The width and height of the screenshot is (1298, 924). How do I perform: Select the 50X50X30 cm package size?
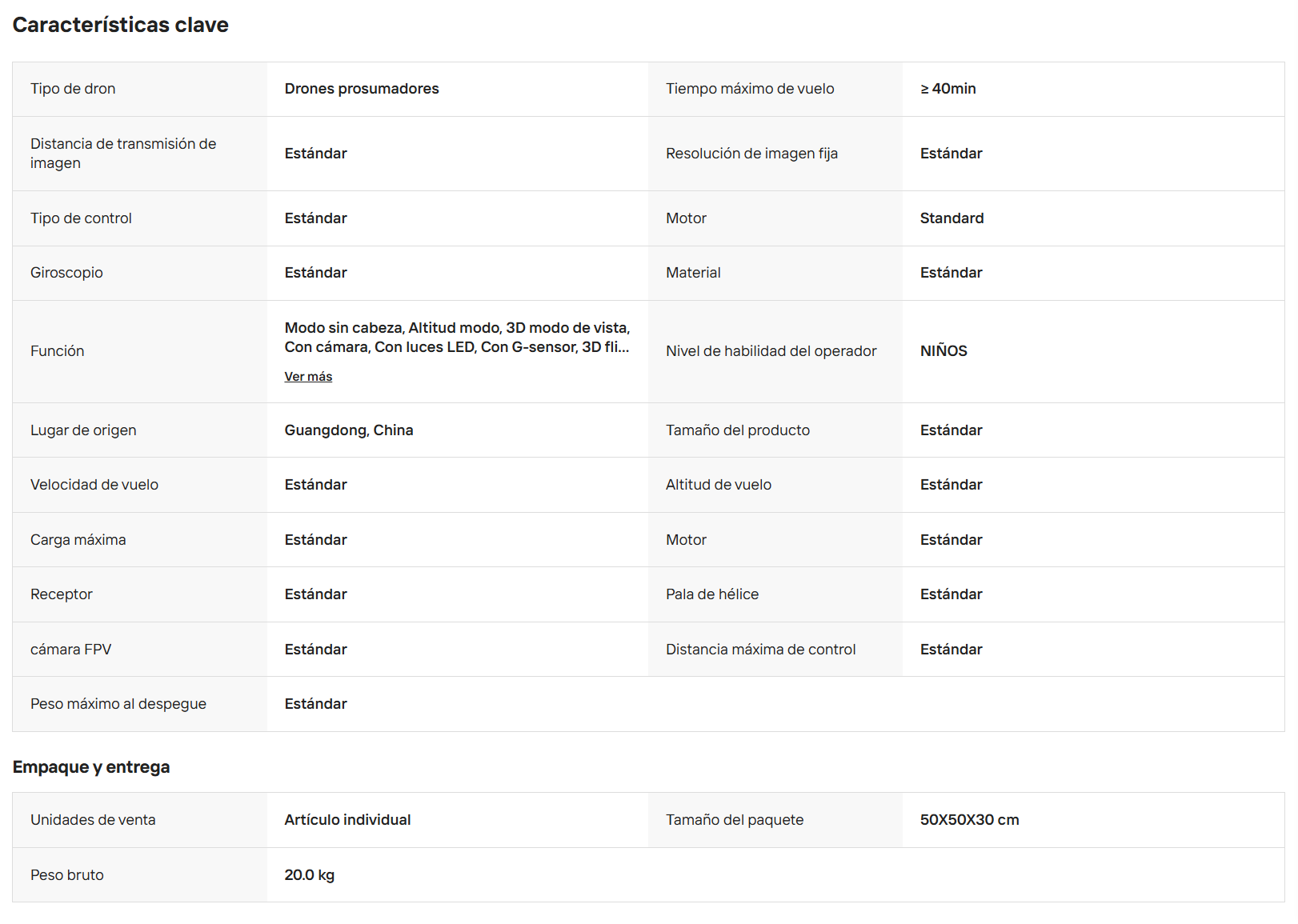[970, 820]
